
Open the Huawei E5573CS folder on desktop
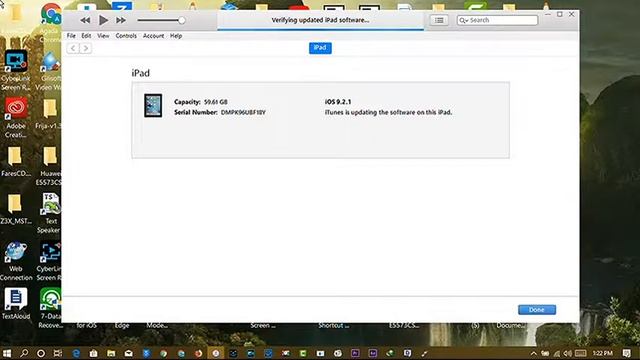[50, 165]
